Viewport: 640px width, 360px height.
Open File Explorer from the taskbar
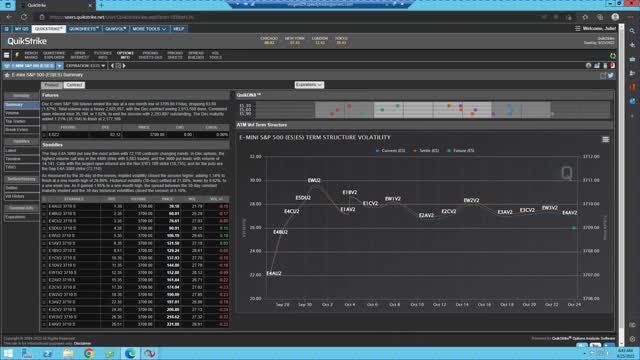pos(68,353)
